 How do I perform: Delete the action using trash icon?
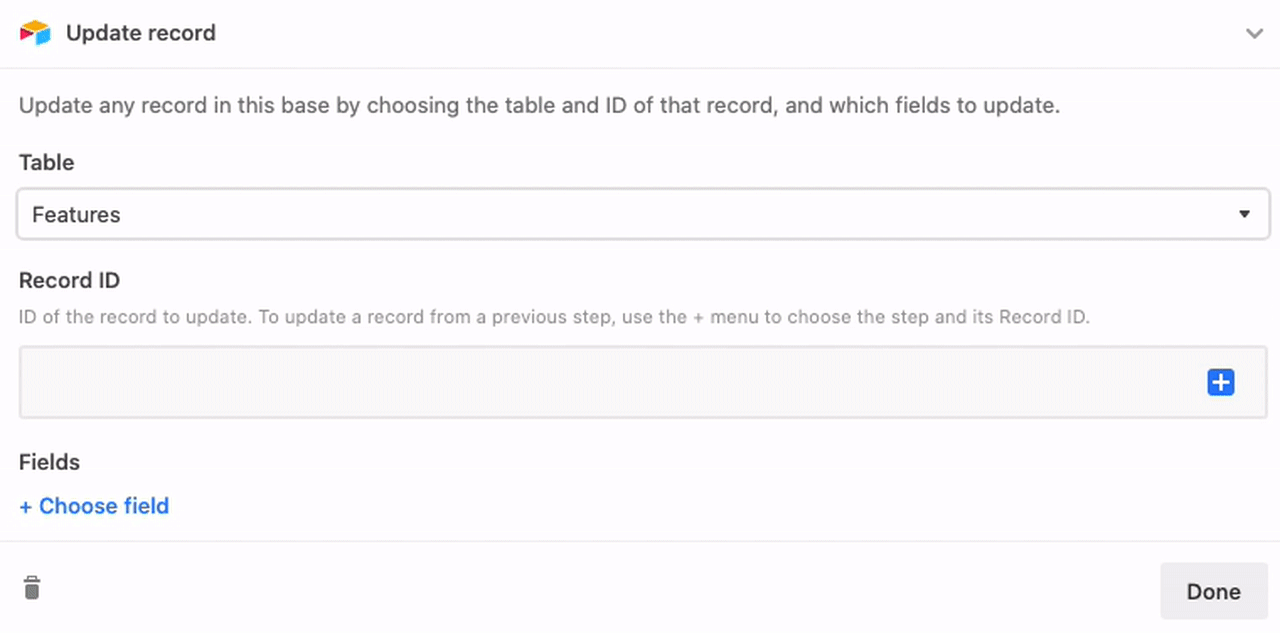(32, 587)
